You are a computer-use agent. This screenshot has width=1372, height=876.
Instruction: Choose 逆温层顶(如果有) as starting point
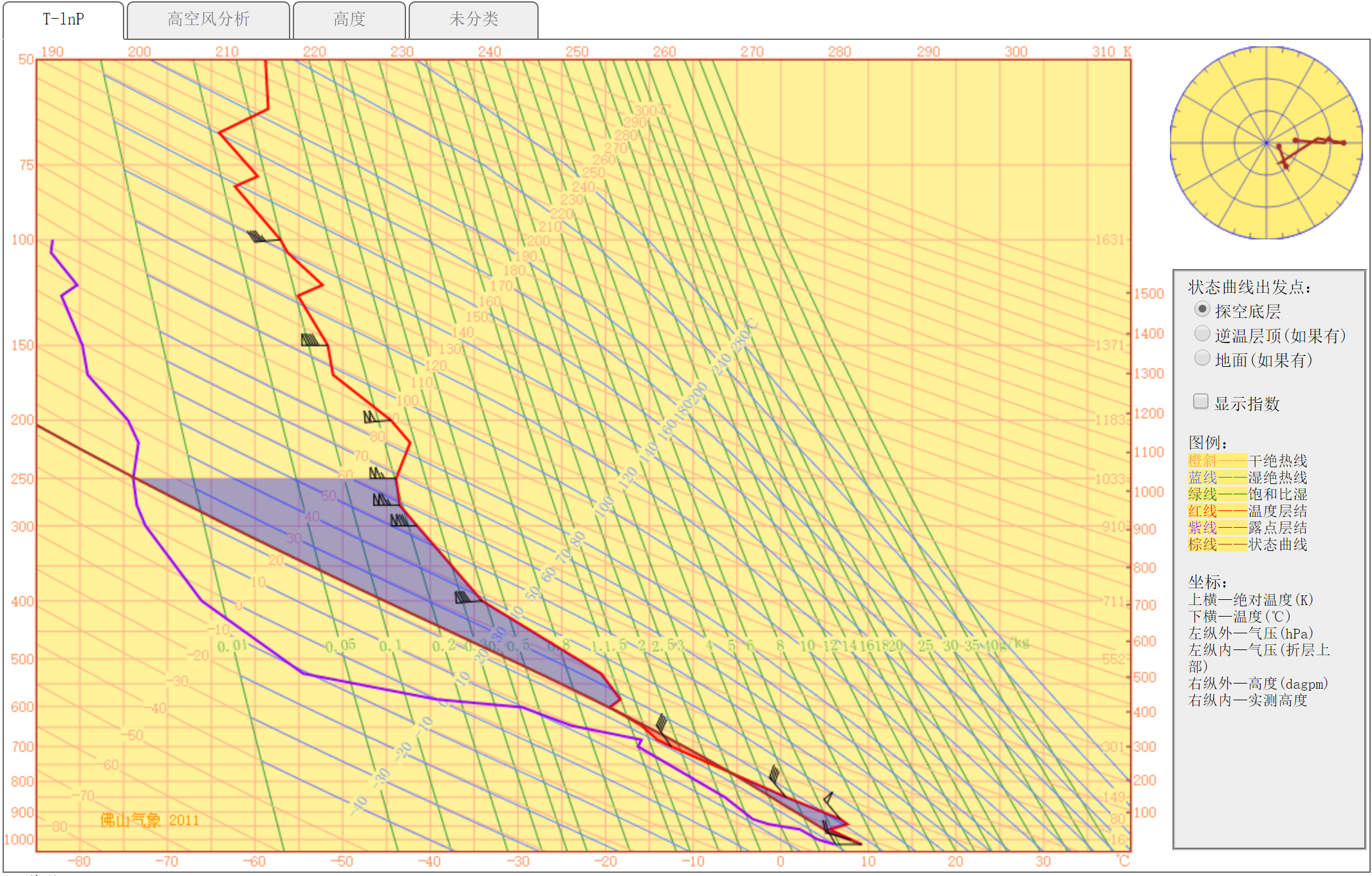[1201, 333]
